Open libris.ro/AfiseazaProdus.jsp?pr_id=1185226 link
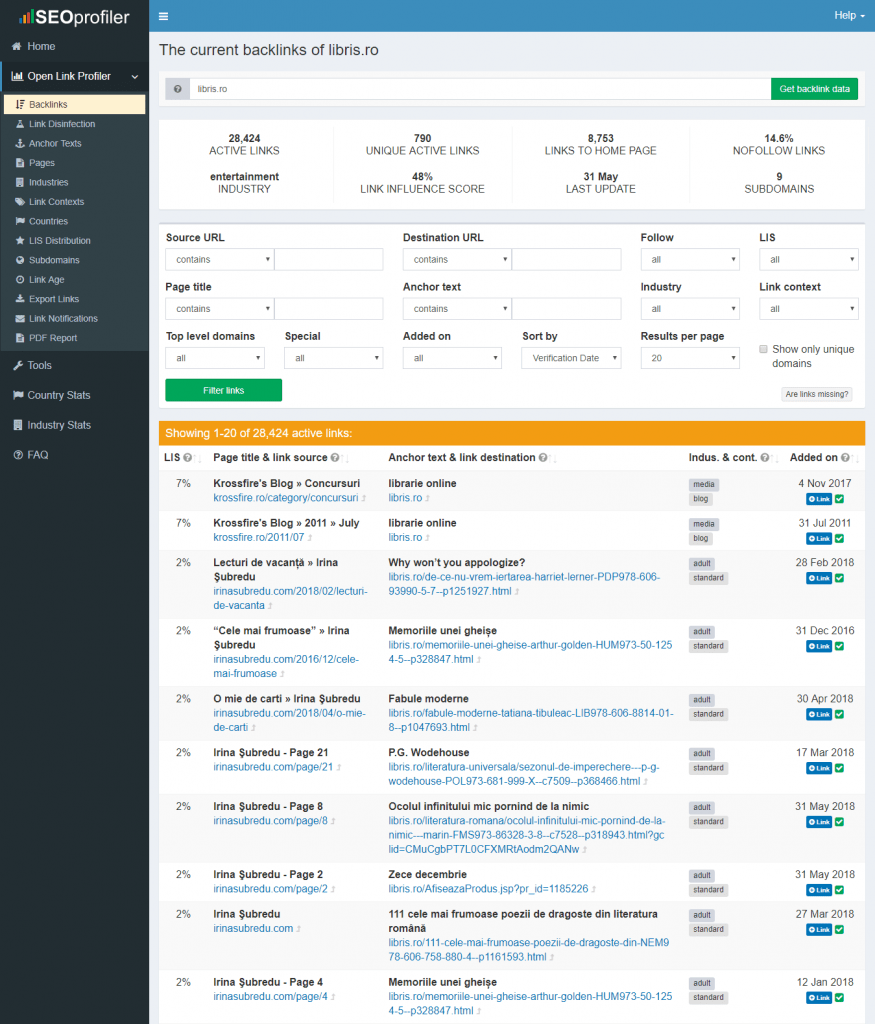The image size is (875, 1024). [x=488, y=889]
